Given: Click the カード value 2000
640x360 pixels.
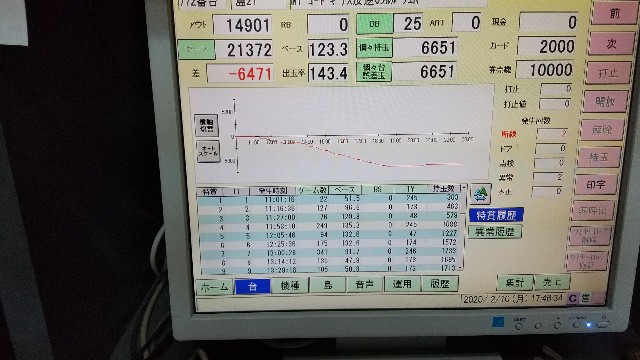Looking at the screenshot, I should coord(547,46).
